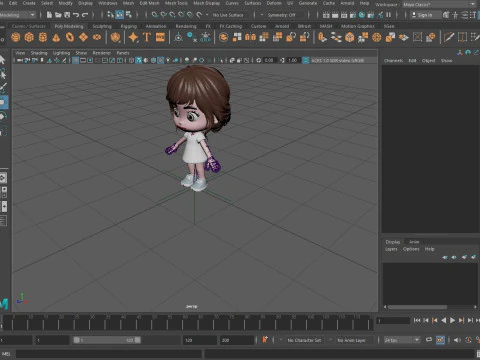Click layer editor horizontal scrollbar
This screenshot has height=360, width=480.
417,307
